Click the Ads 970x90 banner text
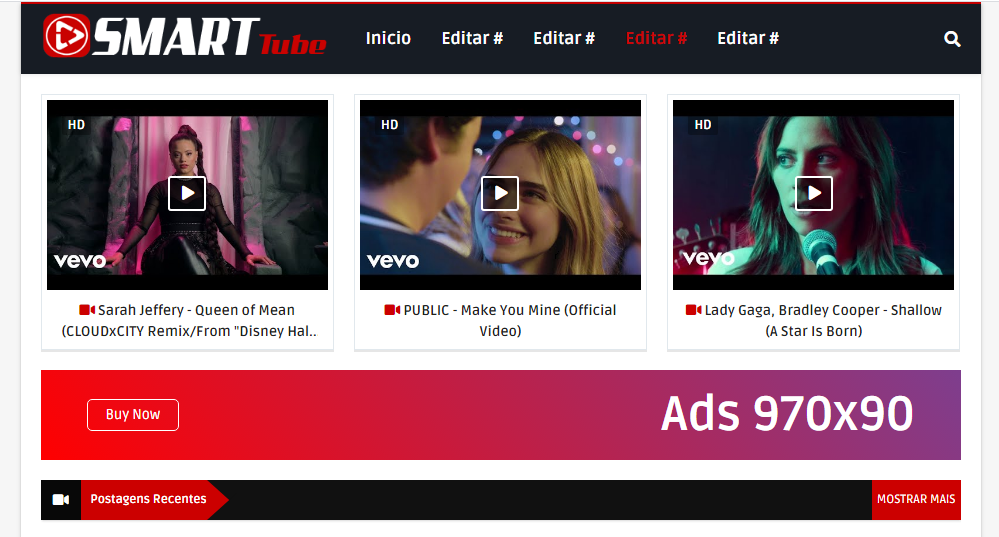Screen dimensions: 999x537 (x=787, y=414)
